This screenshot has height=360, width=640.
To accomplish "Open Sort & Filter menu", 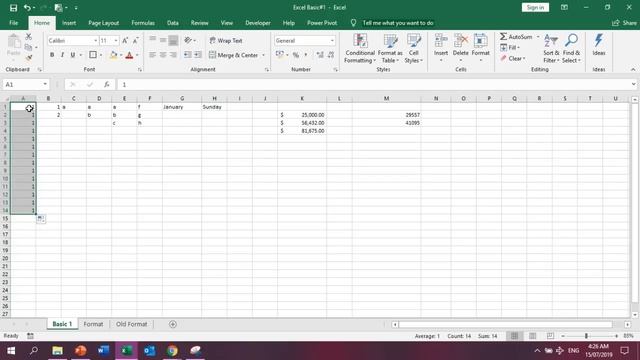I will 551,49.
